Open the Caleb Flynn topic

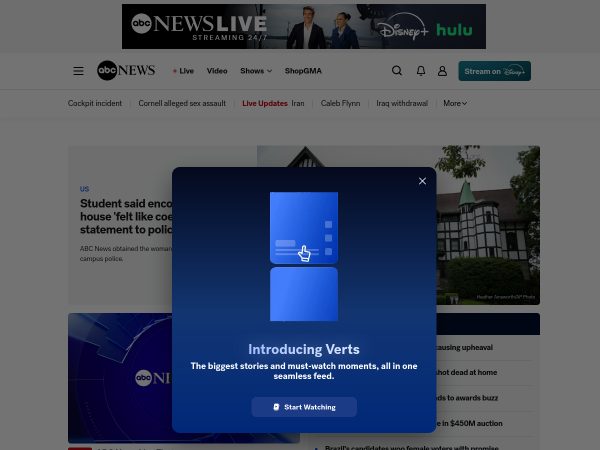click(x=340, y=103)
